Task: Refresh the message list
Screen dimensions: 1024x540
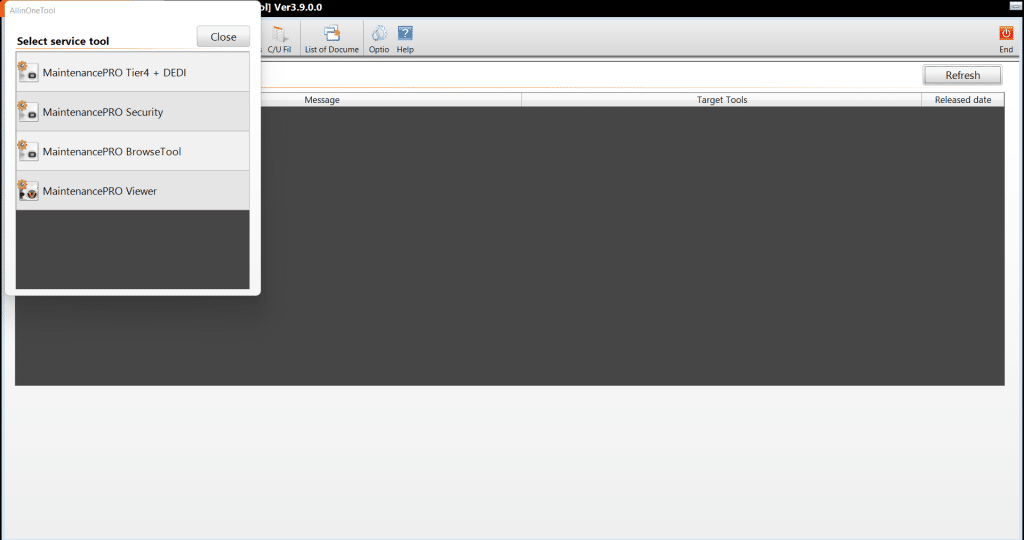Action: [962, 75]
